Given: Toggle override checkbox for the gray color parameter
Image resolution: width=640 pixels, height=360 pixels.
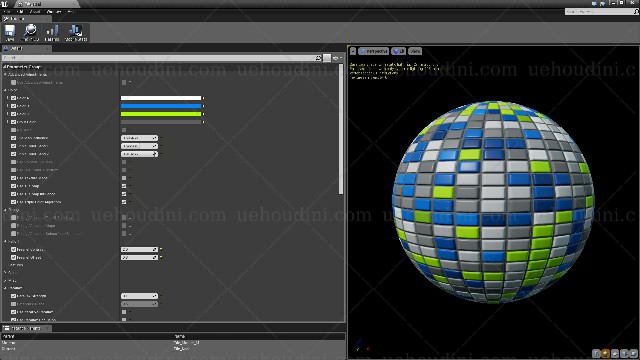Looking at the screenshot, I should (13, 122).
